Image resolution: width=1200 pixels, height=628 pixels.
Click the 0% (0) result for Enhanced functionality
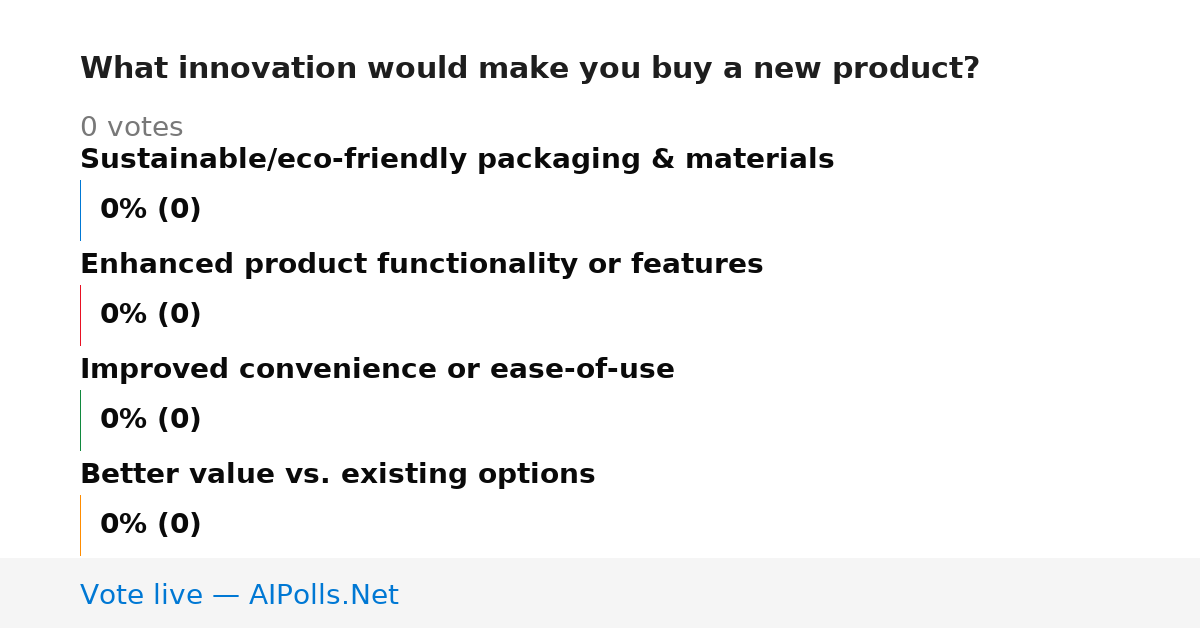coord(150,315)
